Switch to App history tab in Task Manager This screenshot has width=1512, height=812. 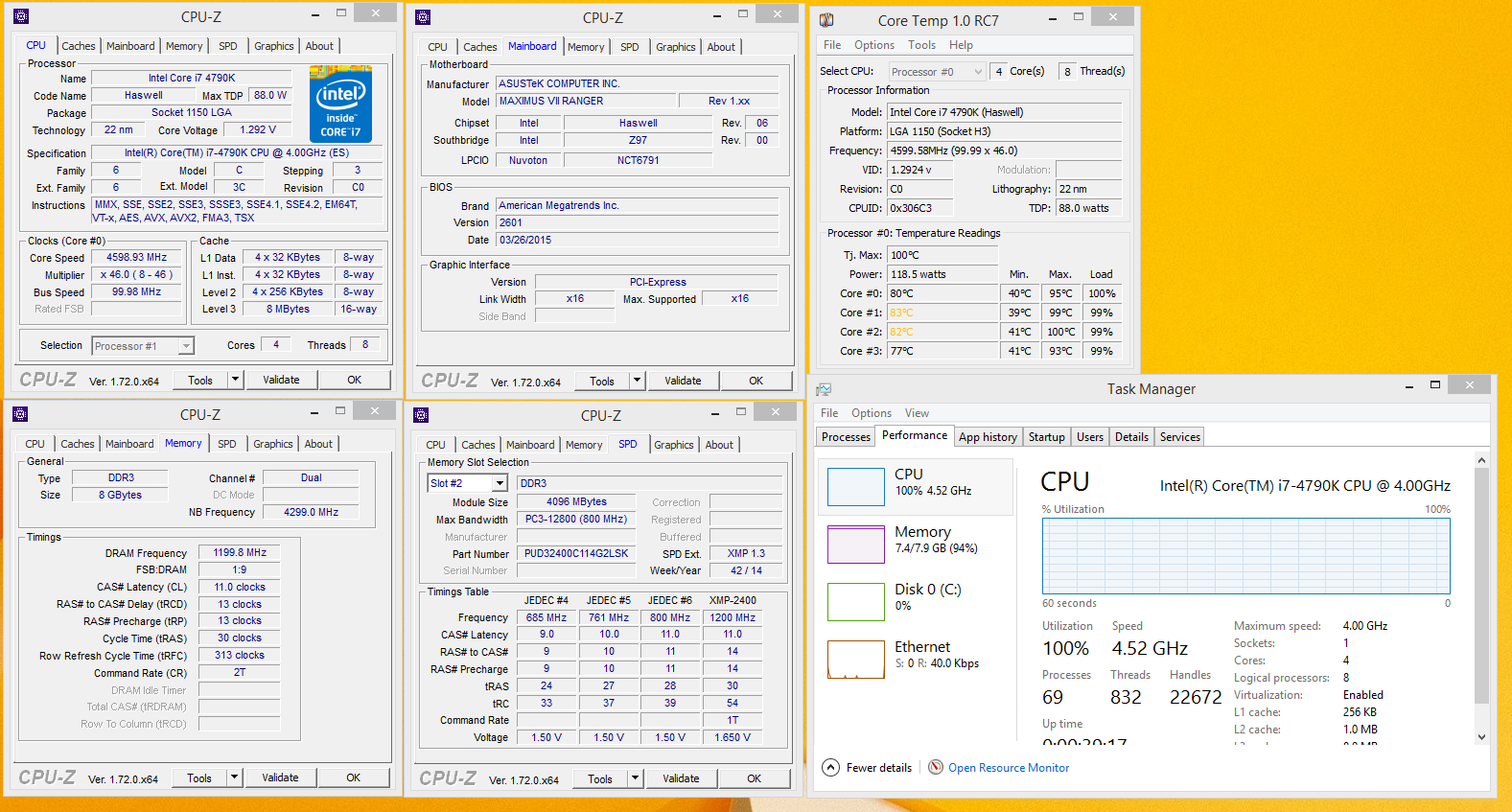click(x=988, y=437)
